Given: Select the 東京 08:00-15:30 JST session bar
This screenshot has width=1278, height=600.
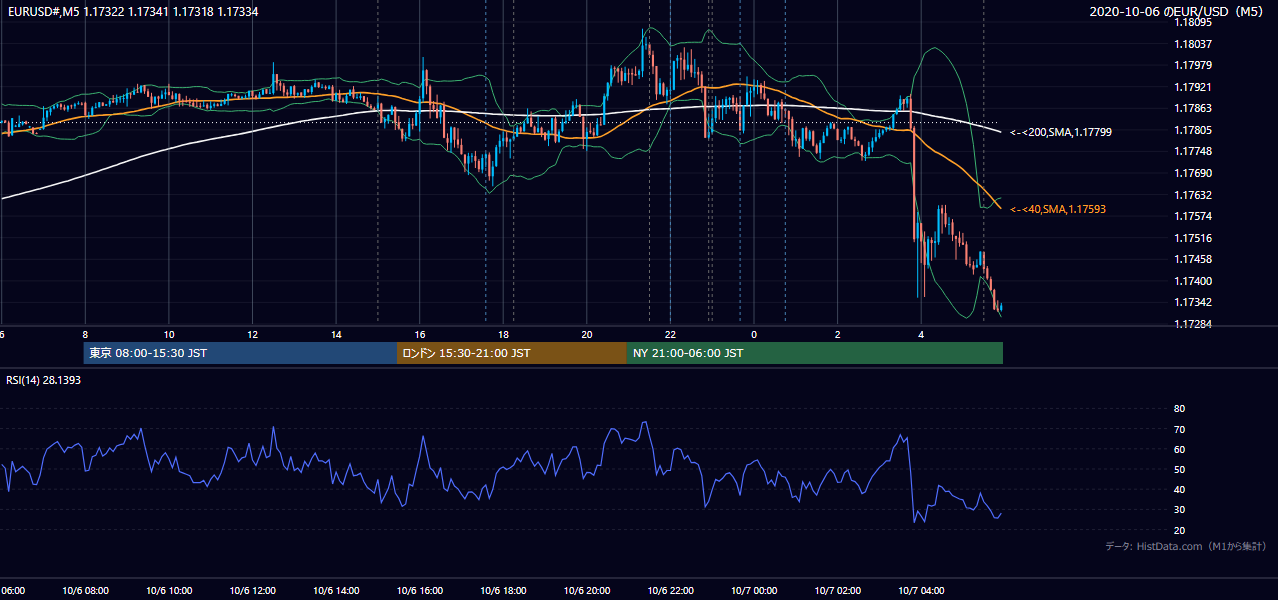Looking at the screenshot, I should pyautogui.click(x=240, y=353).
